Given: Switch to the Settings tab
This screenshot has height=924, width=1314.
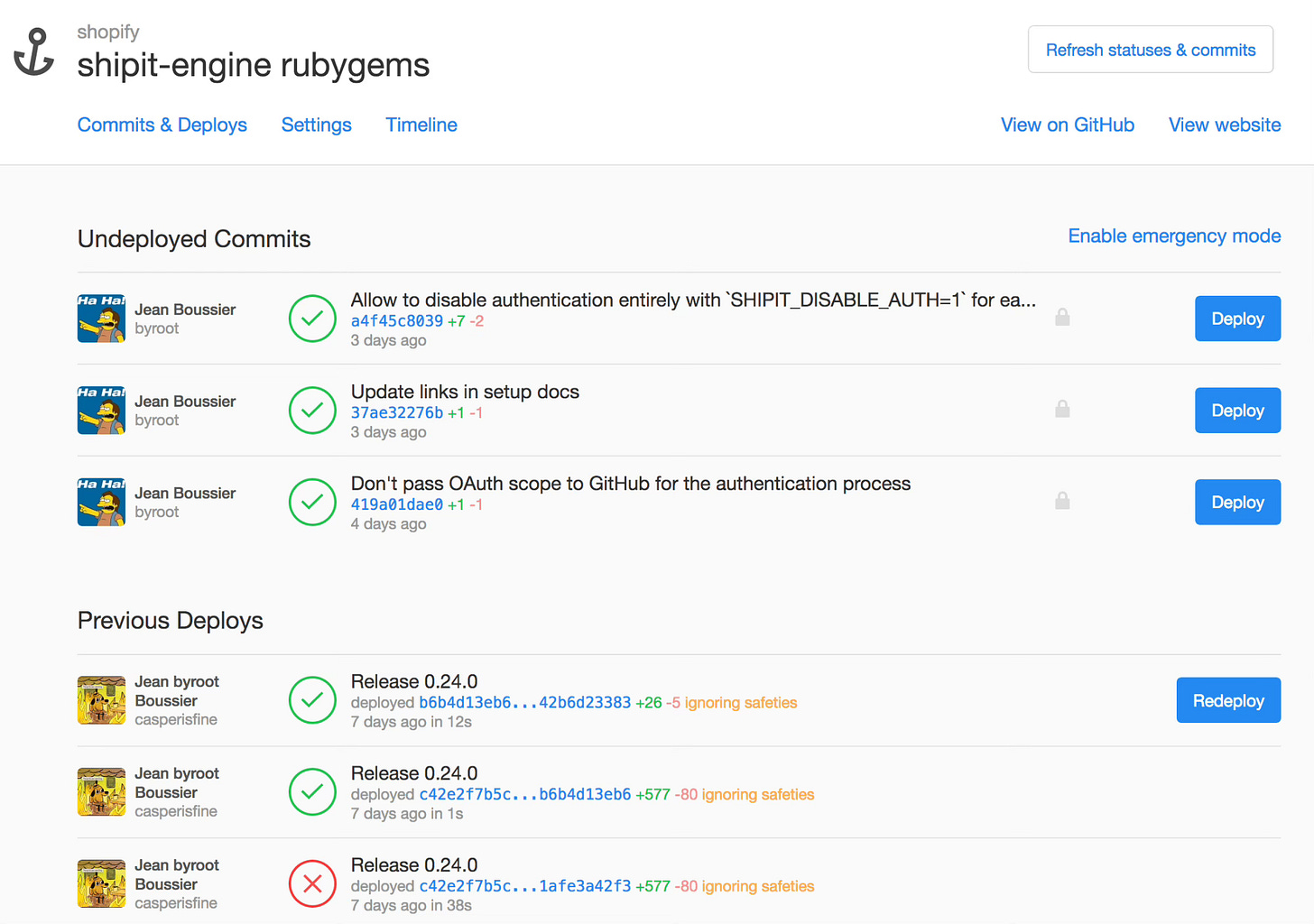Looking at the screenshot, I should tap(316, 125).
